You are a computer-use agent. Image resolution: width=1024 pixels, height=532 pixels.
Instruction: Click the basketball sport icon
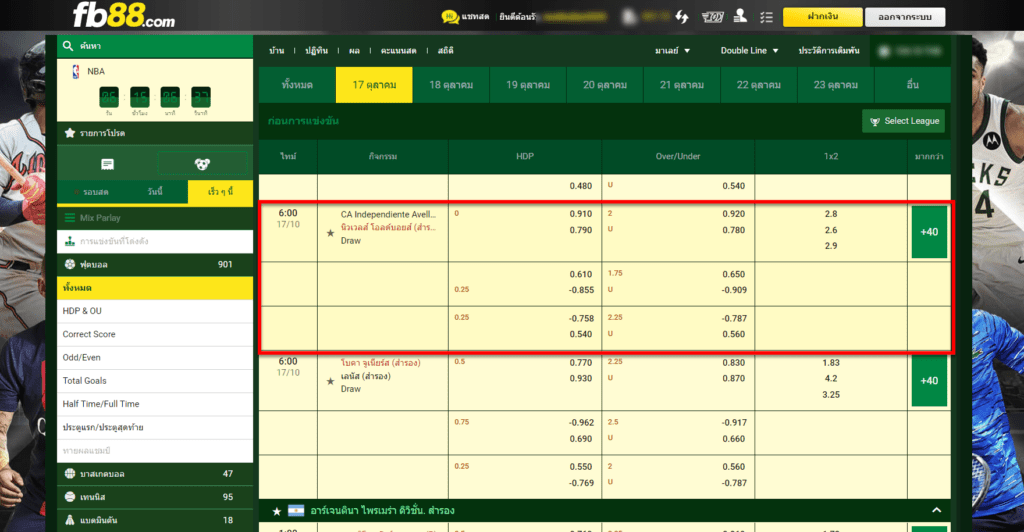[70, 474]
